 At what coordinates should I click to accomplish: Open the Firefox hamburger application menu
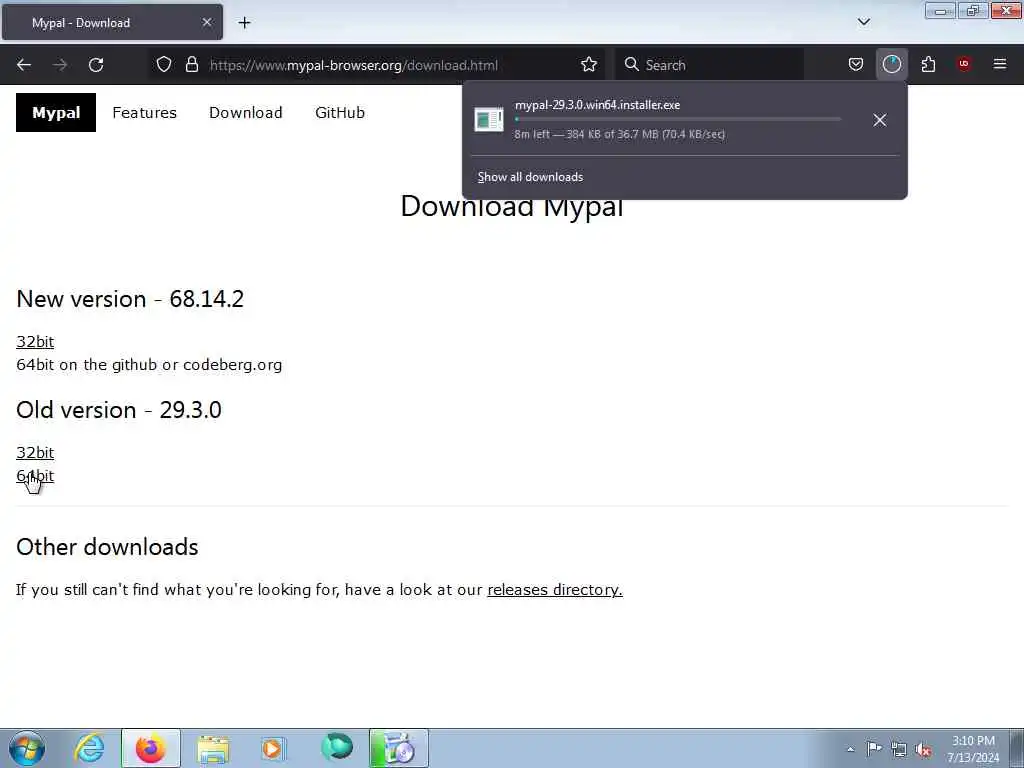point(1000,64)
